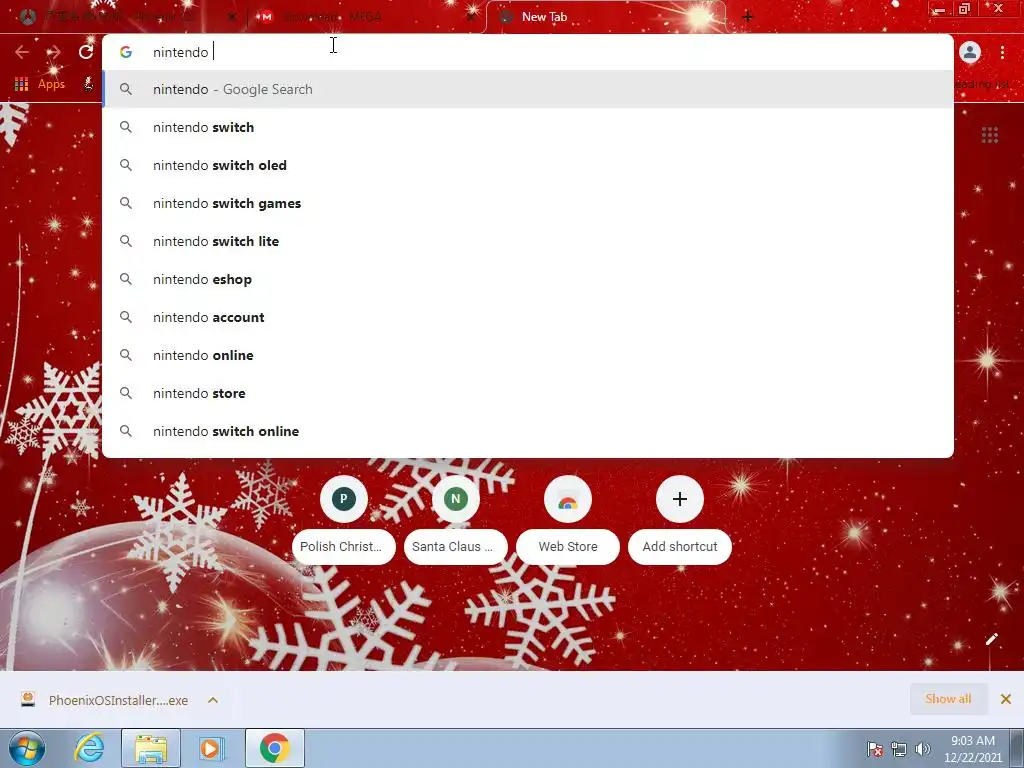The height and width of the screenshot is (768, 1024).
Task: Select the 'nintendo switch' suggestion
Action: 528,127
